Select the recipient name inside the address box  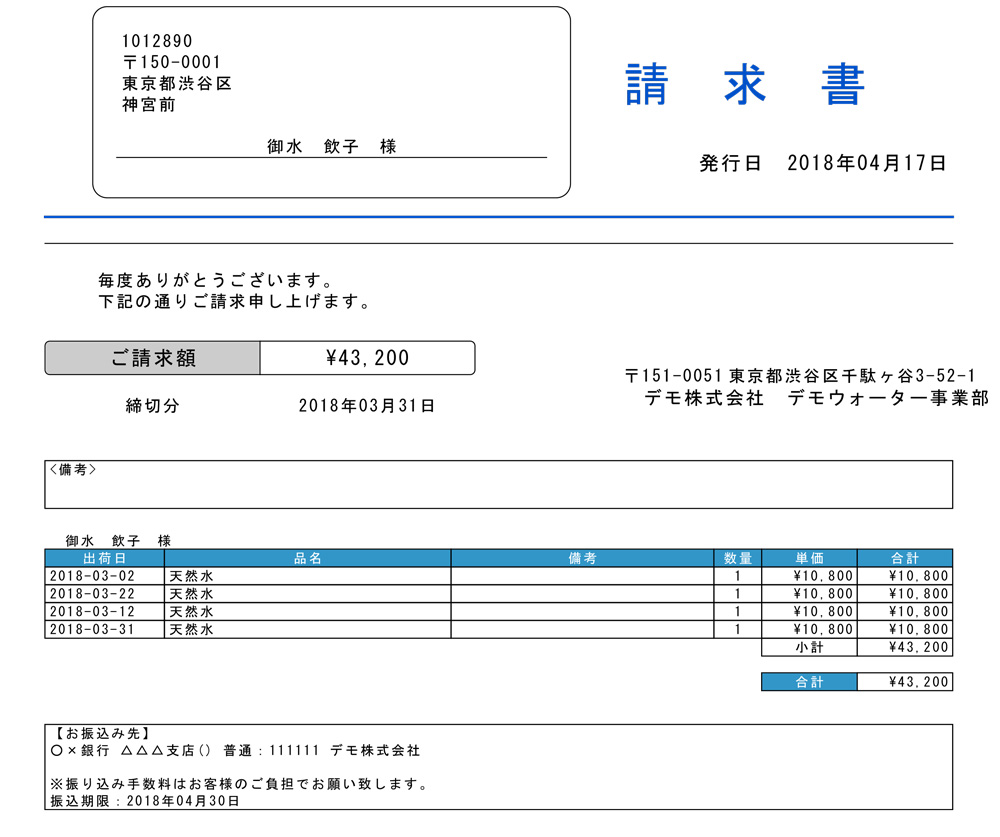[331, 147]
